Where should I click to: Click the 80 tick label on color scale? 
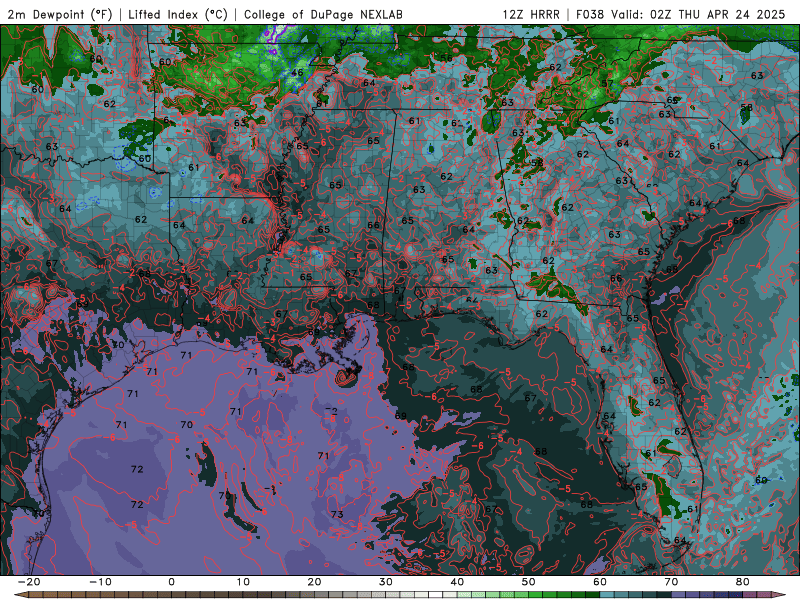tap(743, 582)
